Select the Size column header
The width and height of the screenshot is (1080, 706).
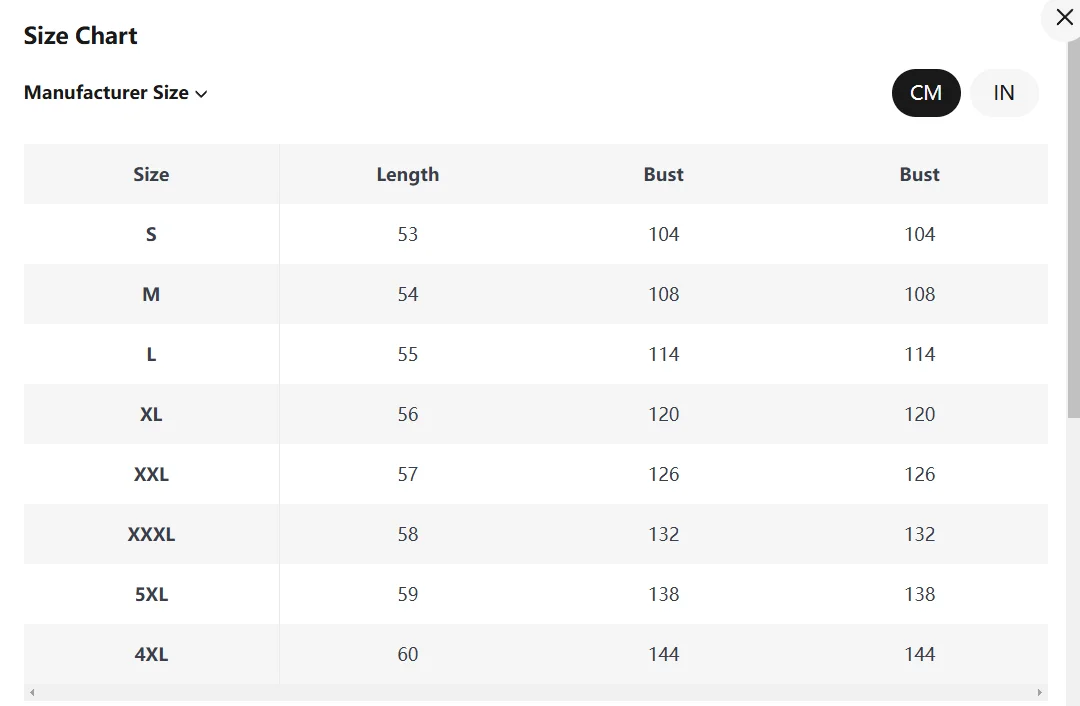pos(152,174)
